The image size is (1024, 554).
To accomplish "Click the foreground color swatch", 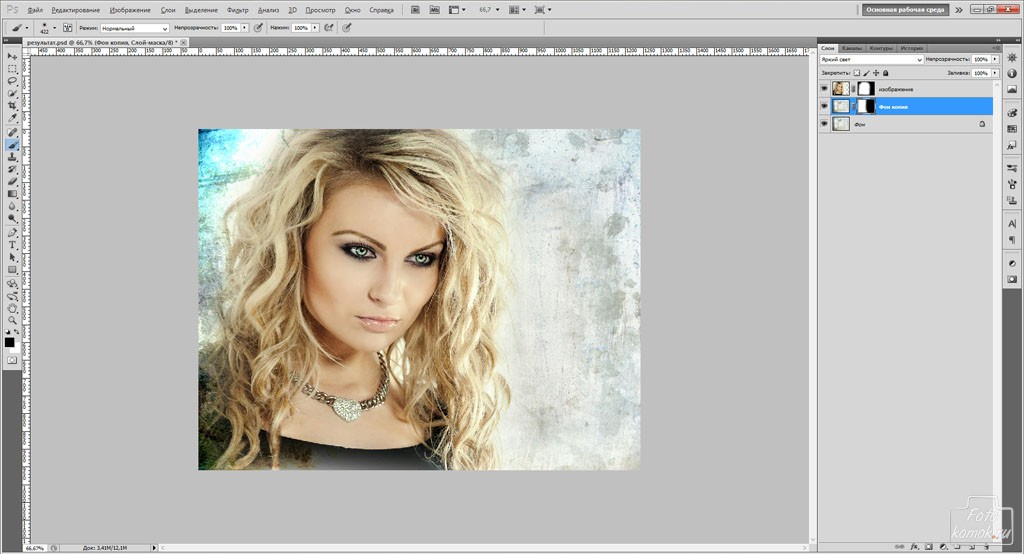I will pyautogui.click(x=9, y=342).
